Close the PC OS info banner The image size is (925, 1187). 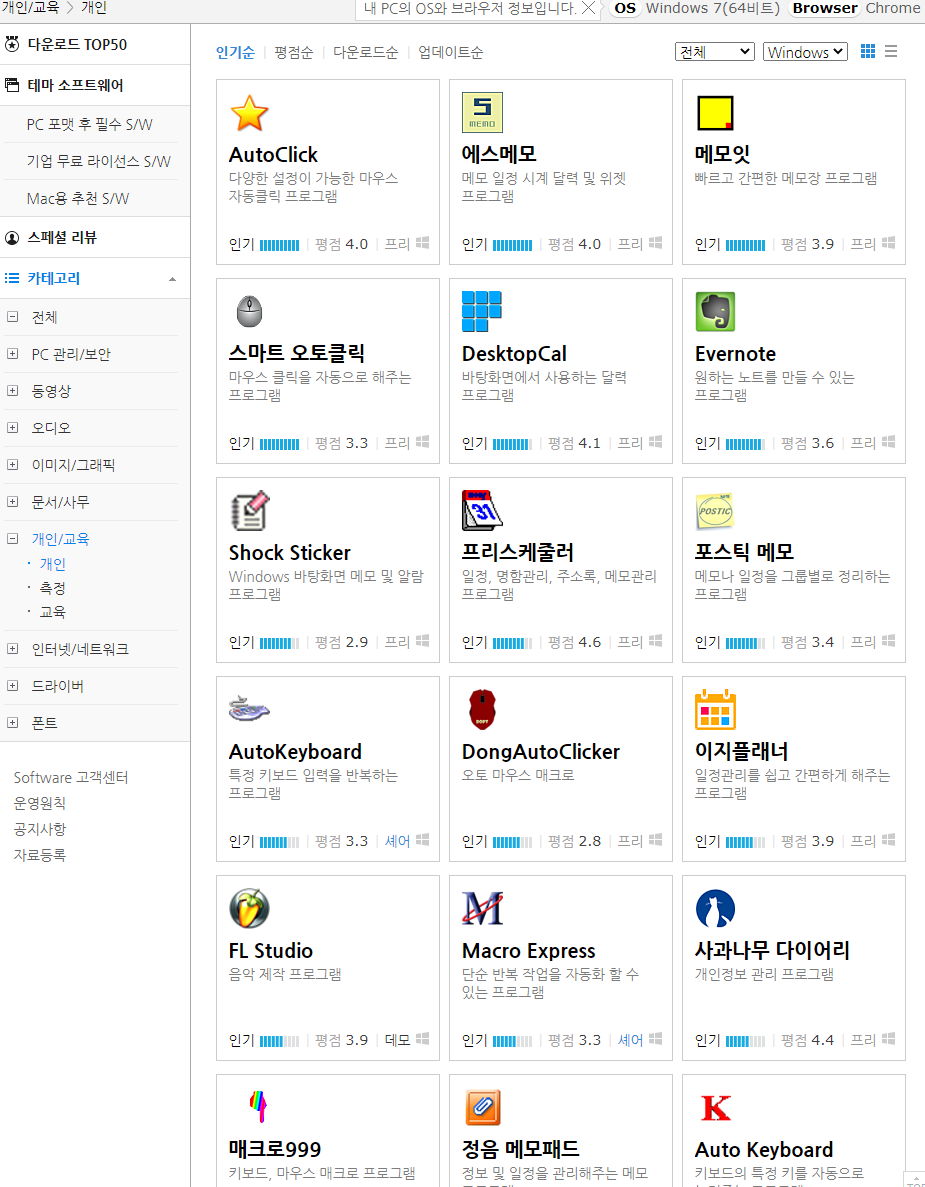(x=588, y=8)
